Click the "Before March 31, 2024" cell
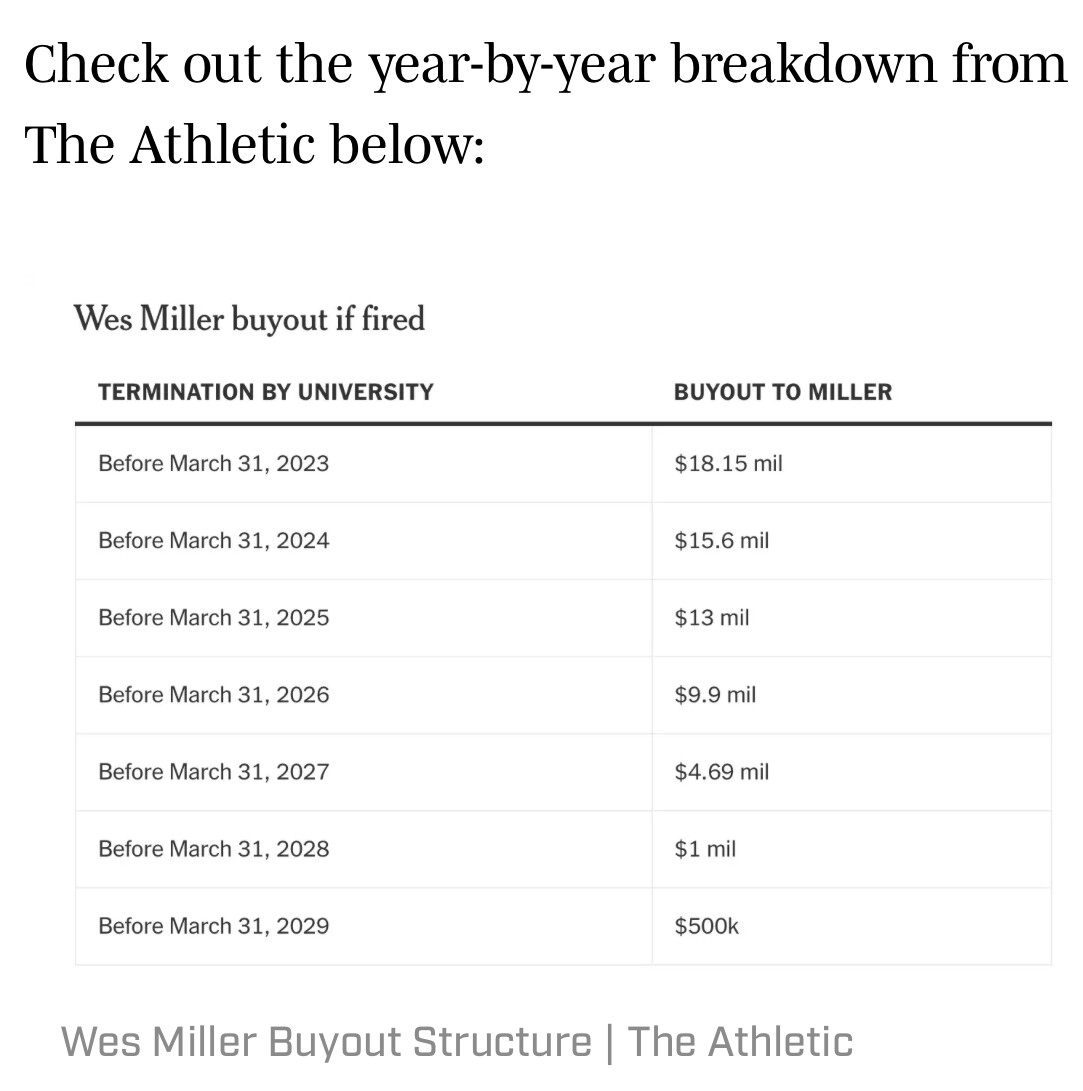Image resolution: width=1083 pixels, height=1091 pixels. [213, 540]
